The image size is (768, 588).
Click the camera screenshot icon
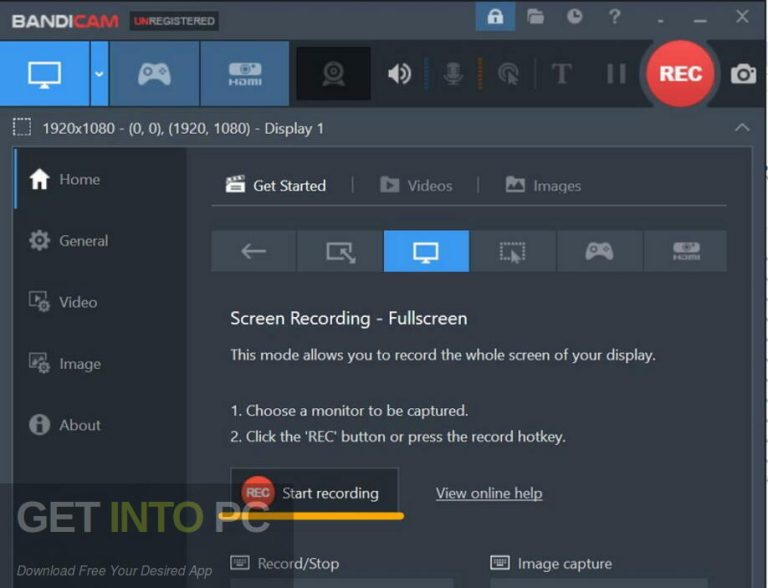tap(743, 74)
